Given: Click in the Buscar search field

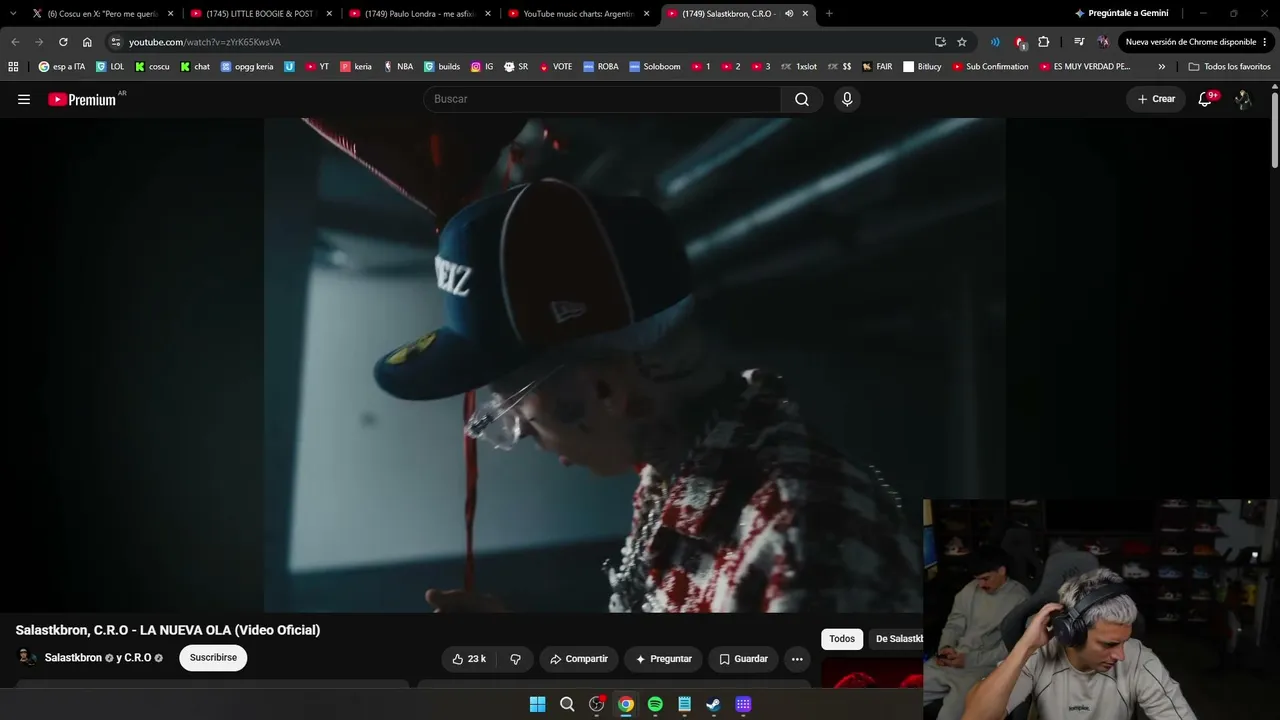Looking at the screenshot, I should click(x=602, y=99).
